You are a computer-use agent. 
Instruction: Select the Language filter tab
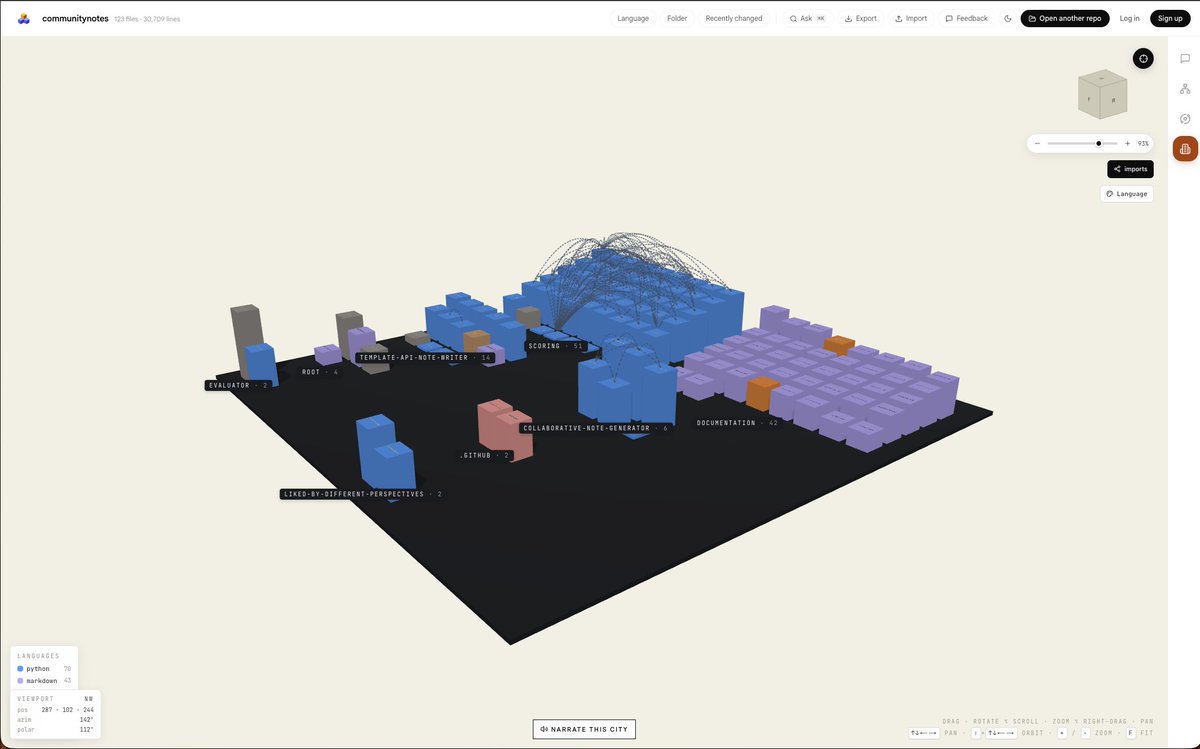click(x=633, y=18)
